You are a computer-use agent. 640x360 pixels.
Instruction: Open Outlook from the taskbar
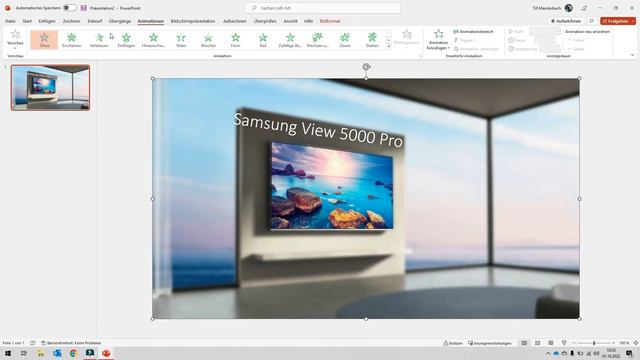click(57, 353)
